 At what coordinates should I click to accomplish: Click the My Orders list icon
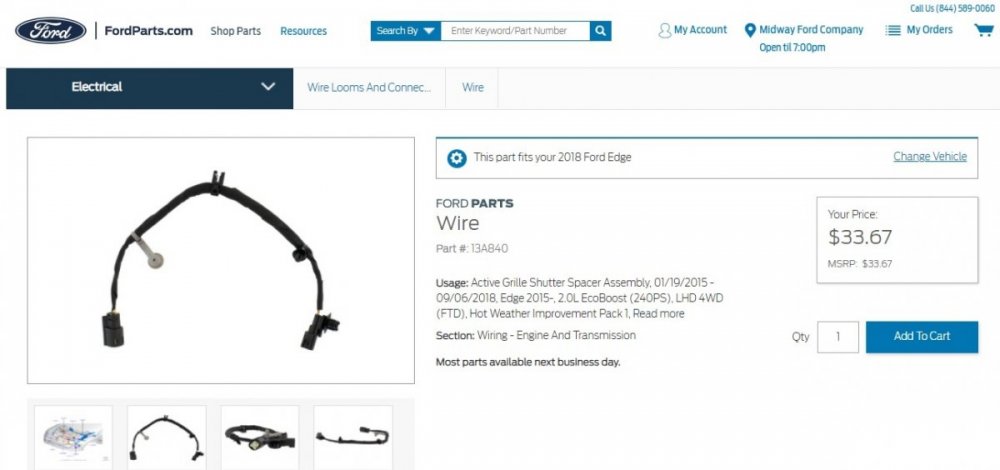tap(893, 30)
